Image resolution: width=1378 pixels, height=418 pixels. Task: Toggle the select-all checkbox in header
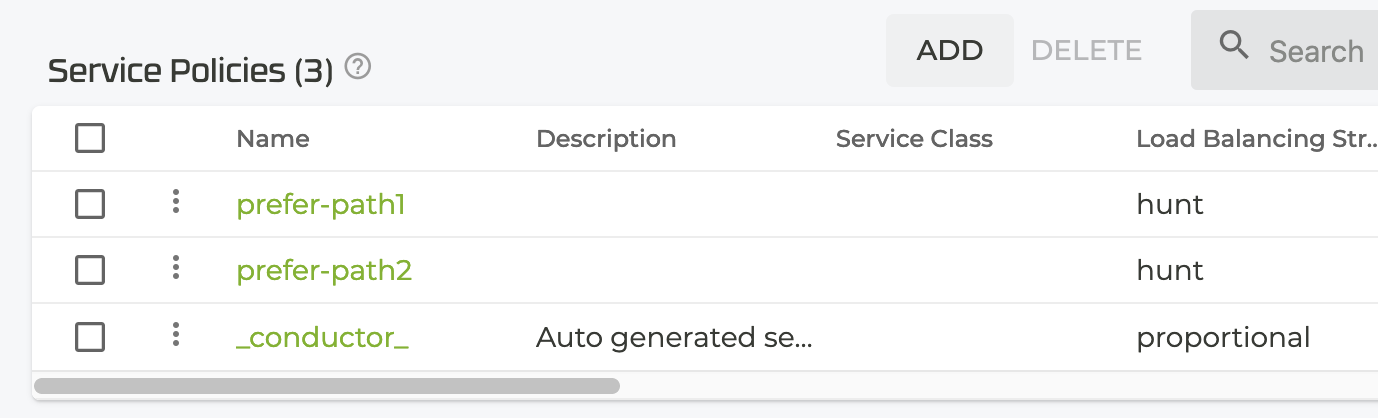point(90,138)
